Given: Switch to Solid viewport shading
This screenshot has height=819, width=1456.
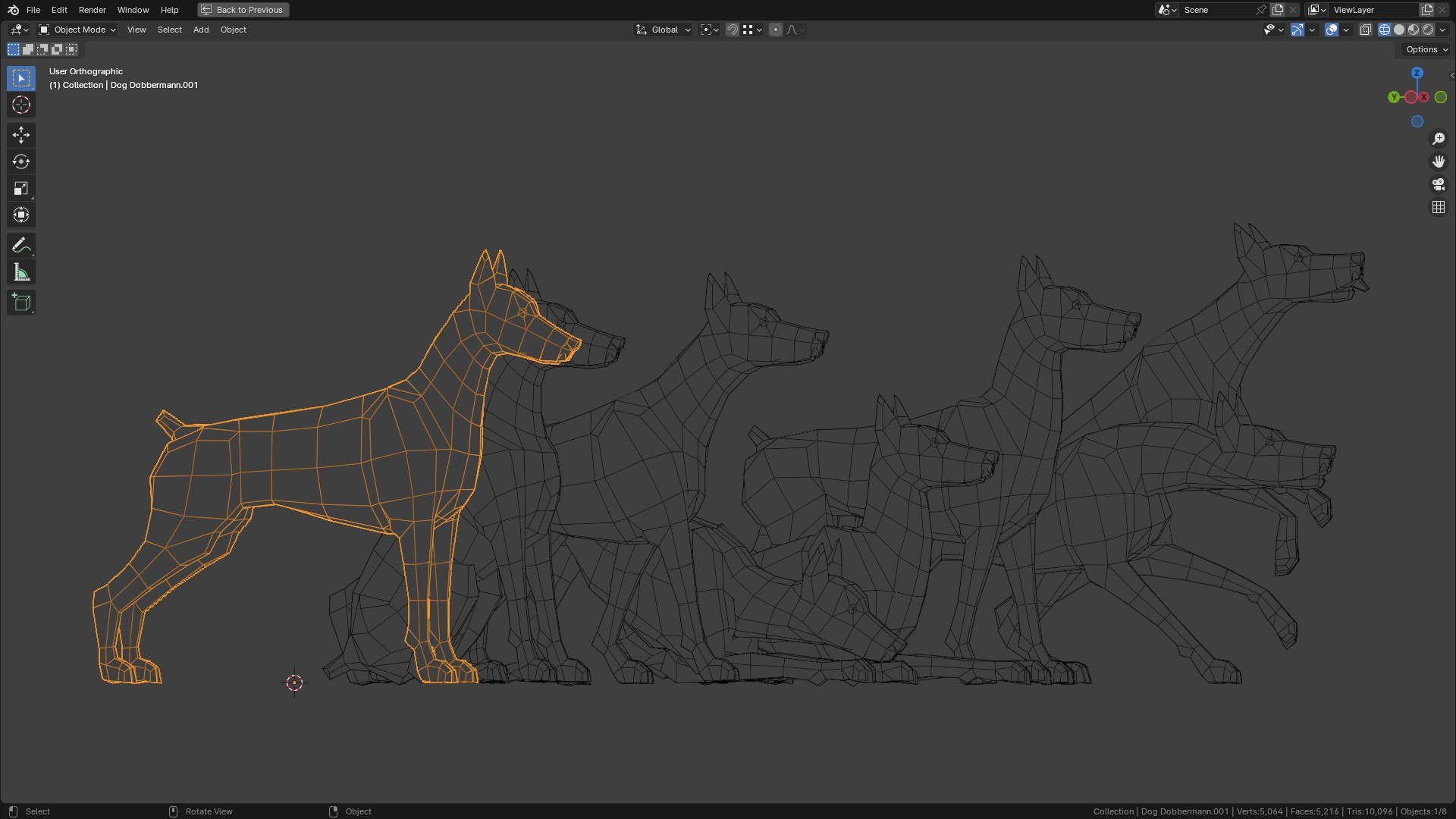Looking at the screenshot, I should coord(1399,30).
